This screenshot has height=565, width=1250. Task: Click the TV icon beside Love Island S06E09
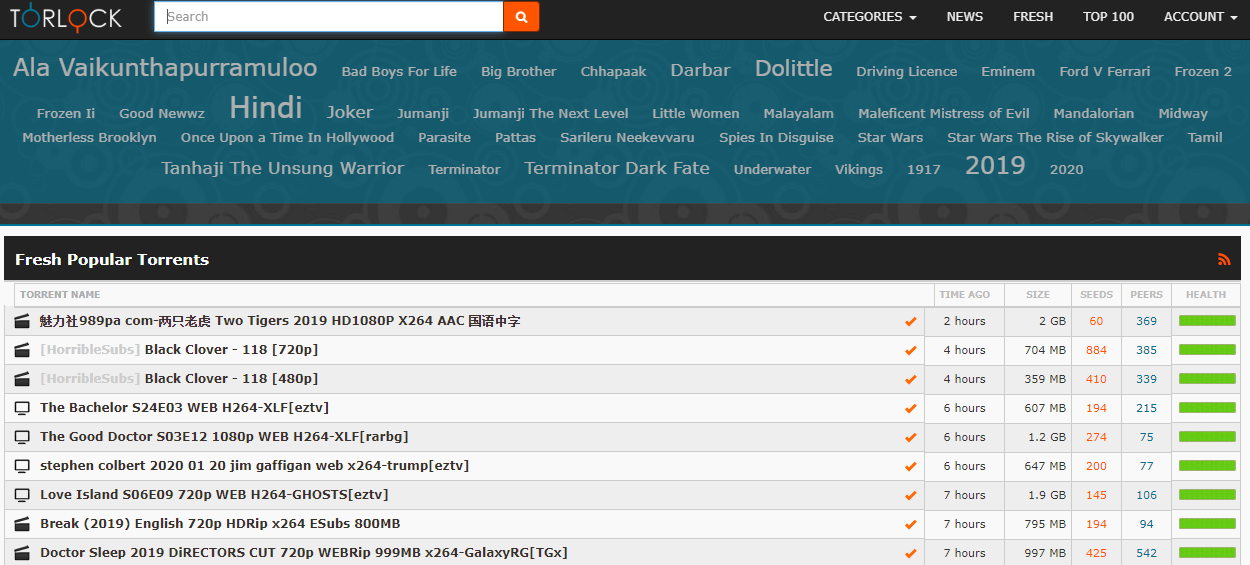22,495
